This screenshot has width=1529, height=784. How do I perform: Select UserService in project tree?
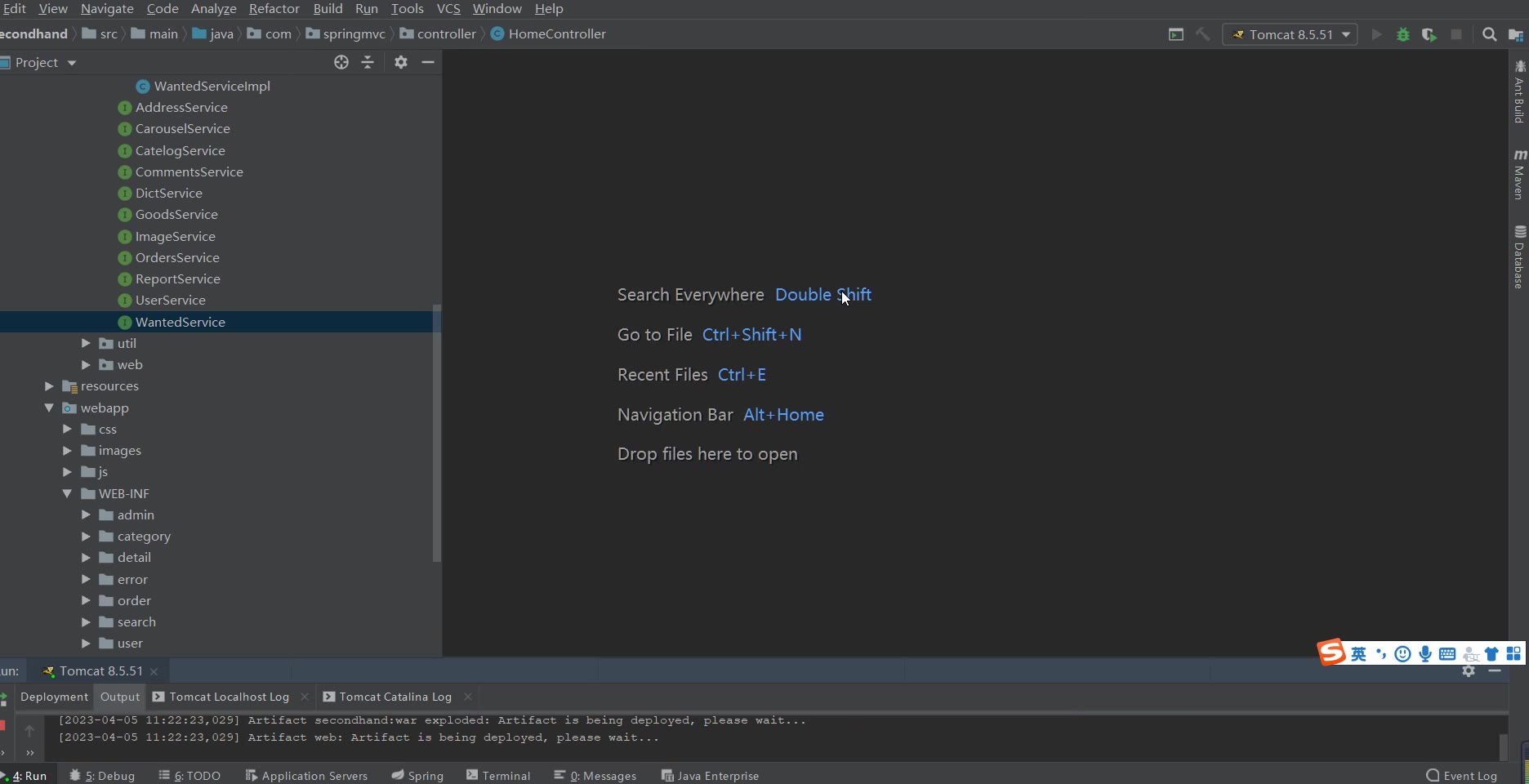[x=170, y=301]
